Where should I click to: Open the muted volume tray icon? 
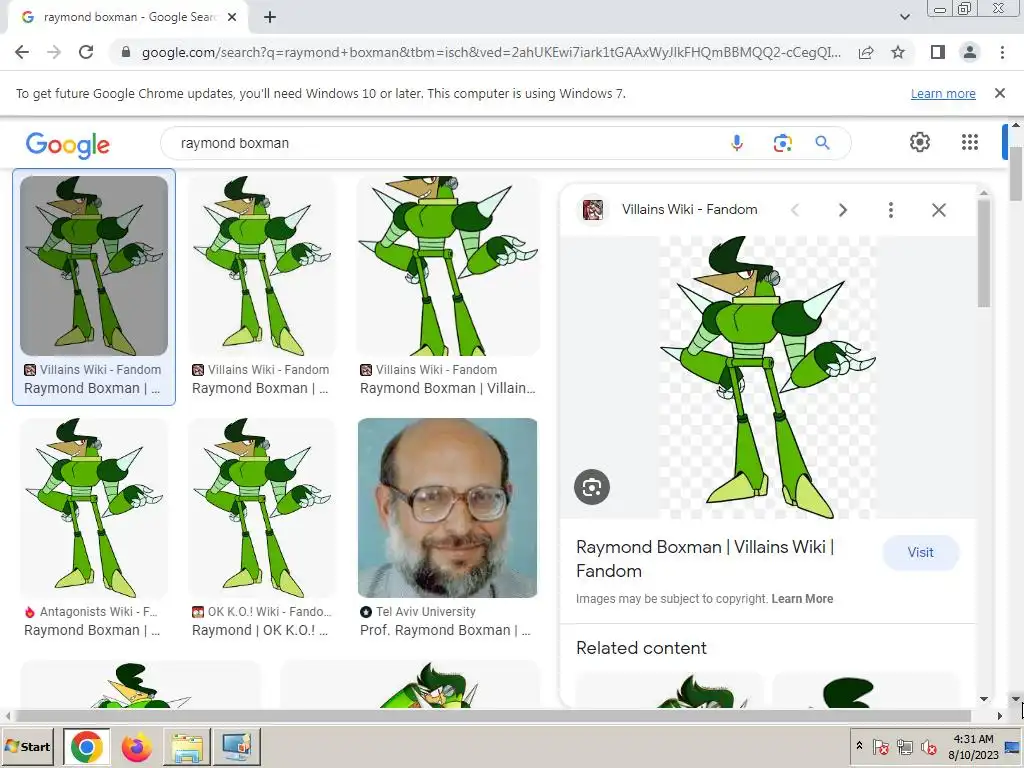pos(927,746)
